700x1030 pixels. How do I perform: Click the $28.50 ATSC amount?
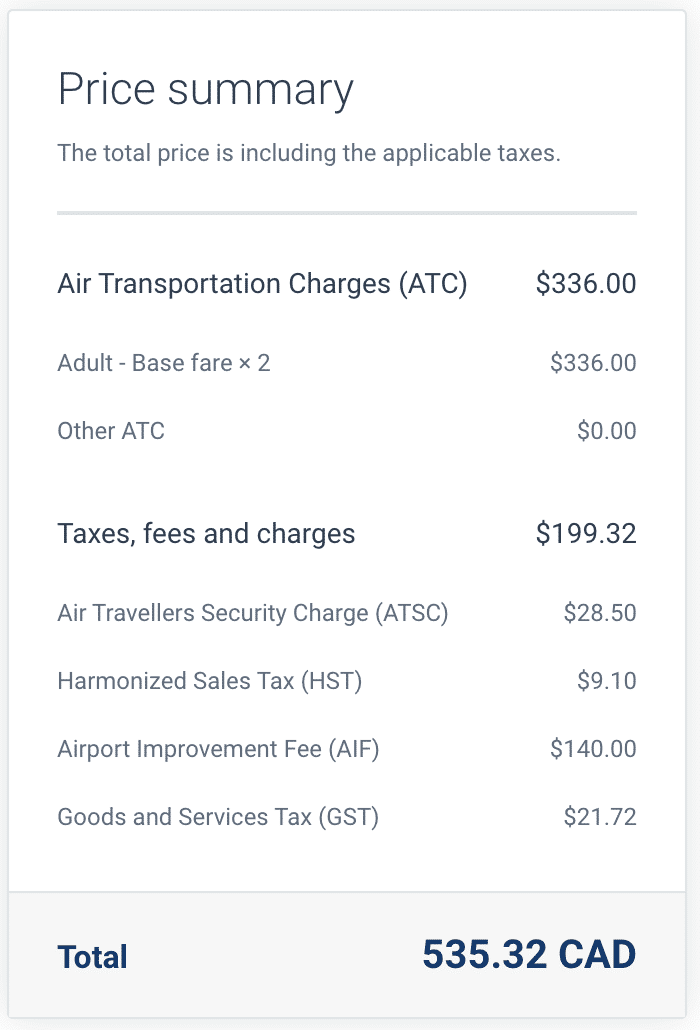coord(600,613)
